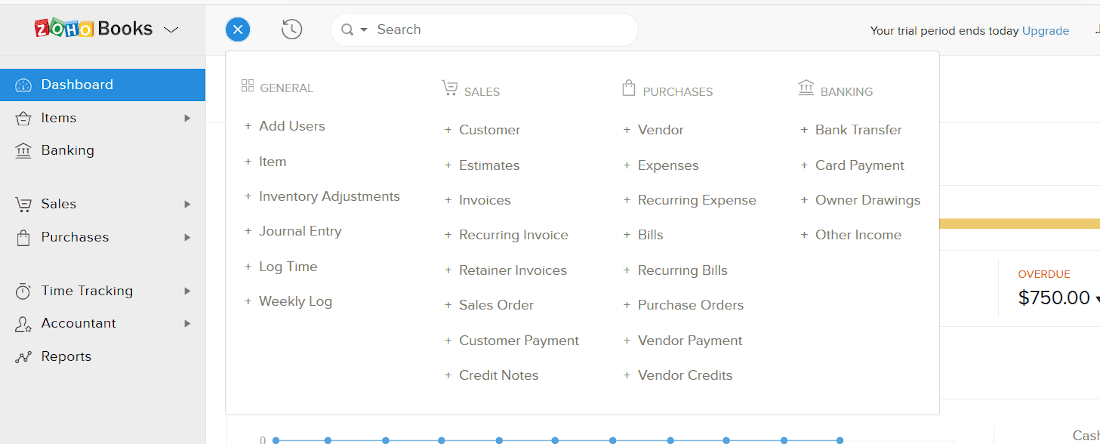Click the Items basket icon in sidebar

pyautogui.click(x=23, y=118)
